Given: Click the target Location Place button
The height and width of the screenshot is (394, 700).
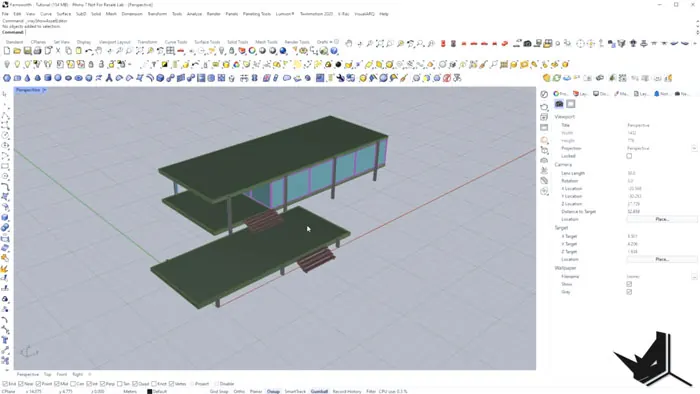Looking at the screenshot, I should click(x=662, y=259).
